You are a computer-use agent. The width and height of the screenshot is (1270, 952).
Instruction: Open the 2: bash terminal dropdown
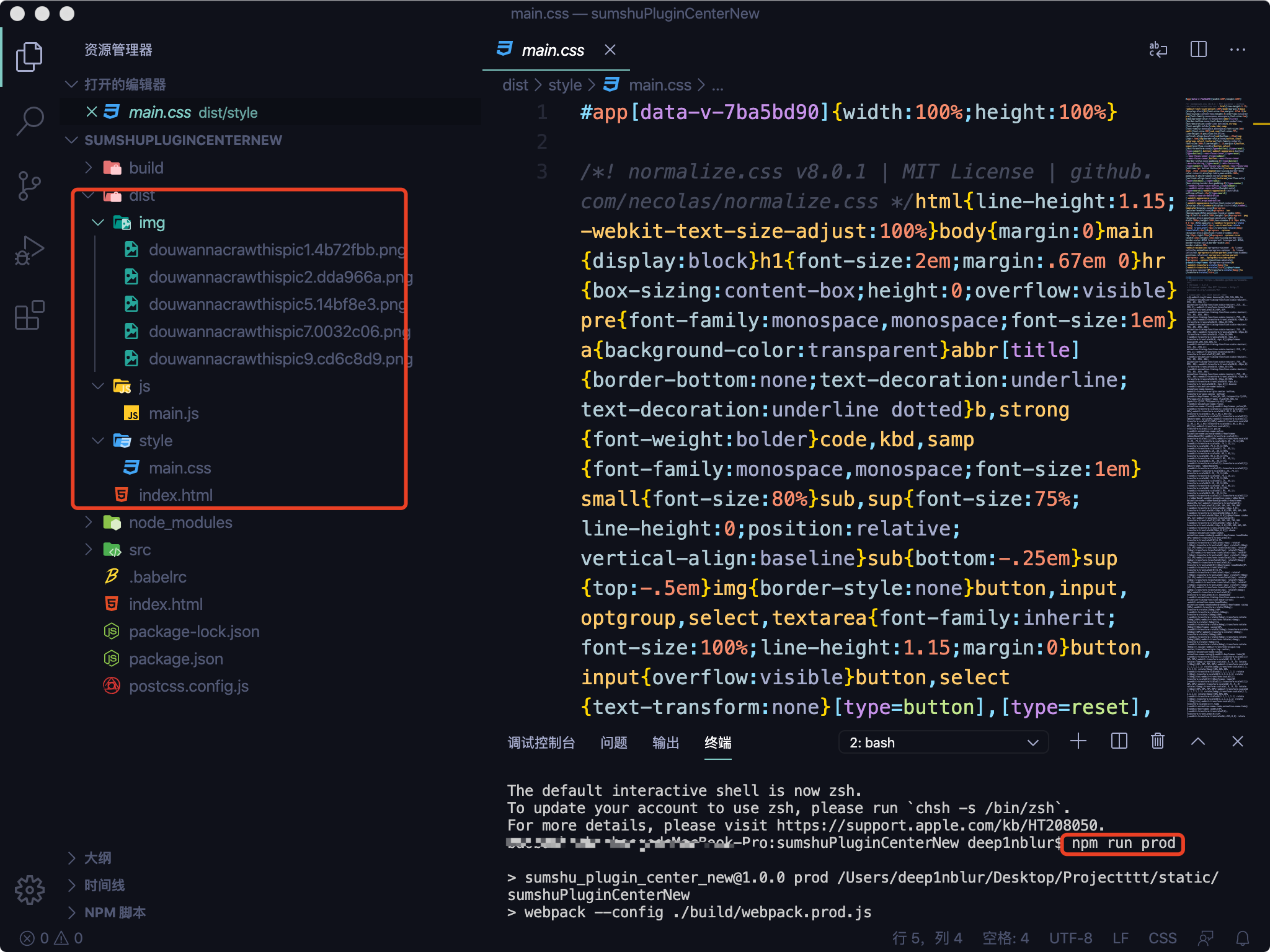943,743
